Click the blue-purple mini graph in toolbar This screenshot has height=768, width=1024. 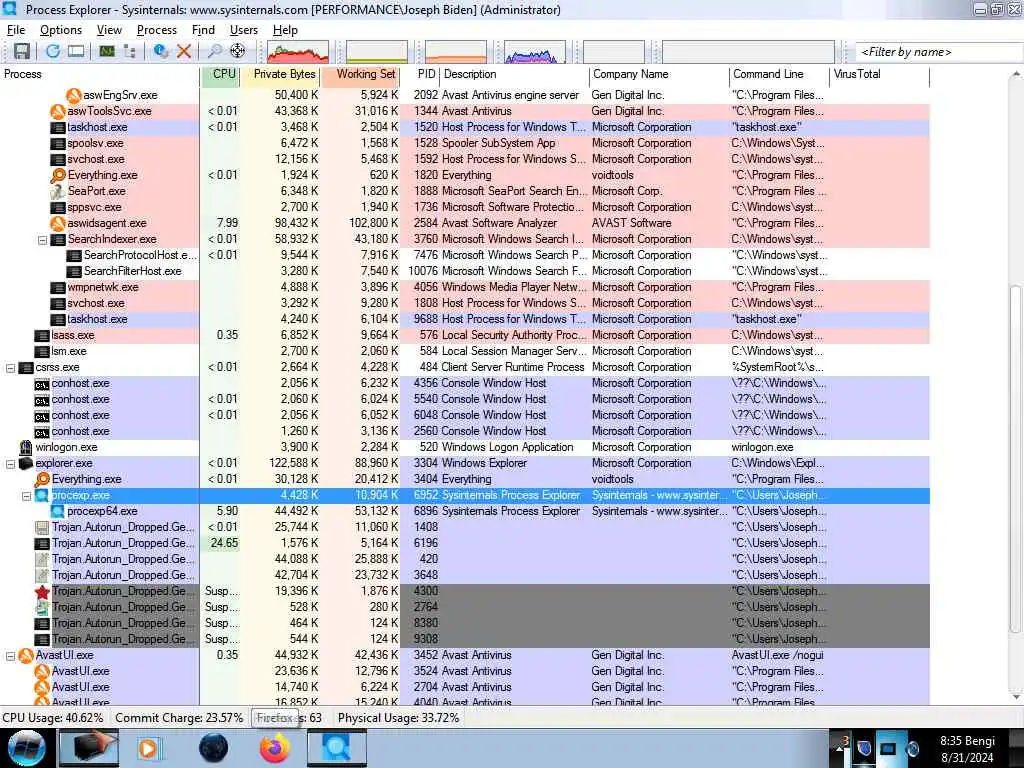(x=535, y=52)
